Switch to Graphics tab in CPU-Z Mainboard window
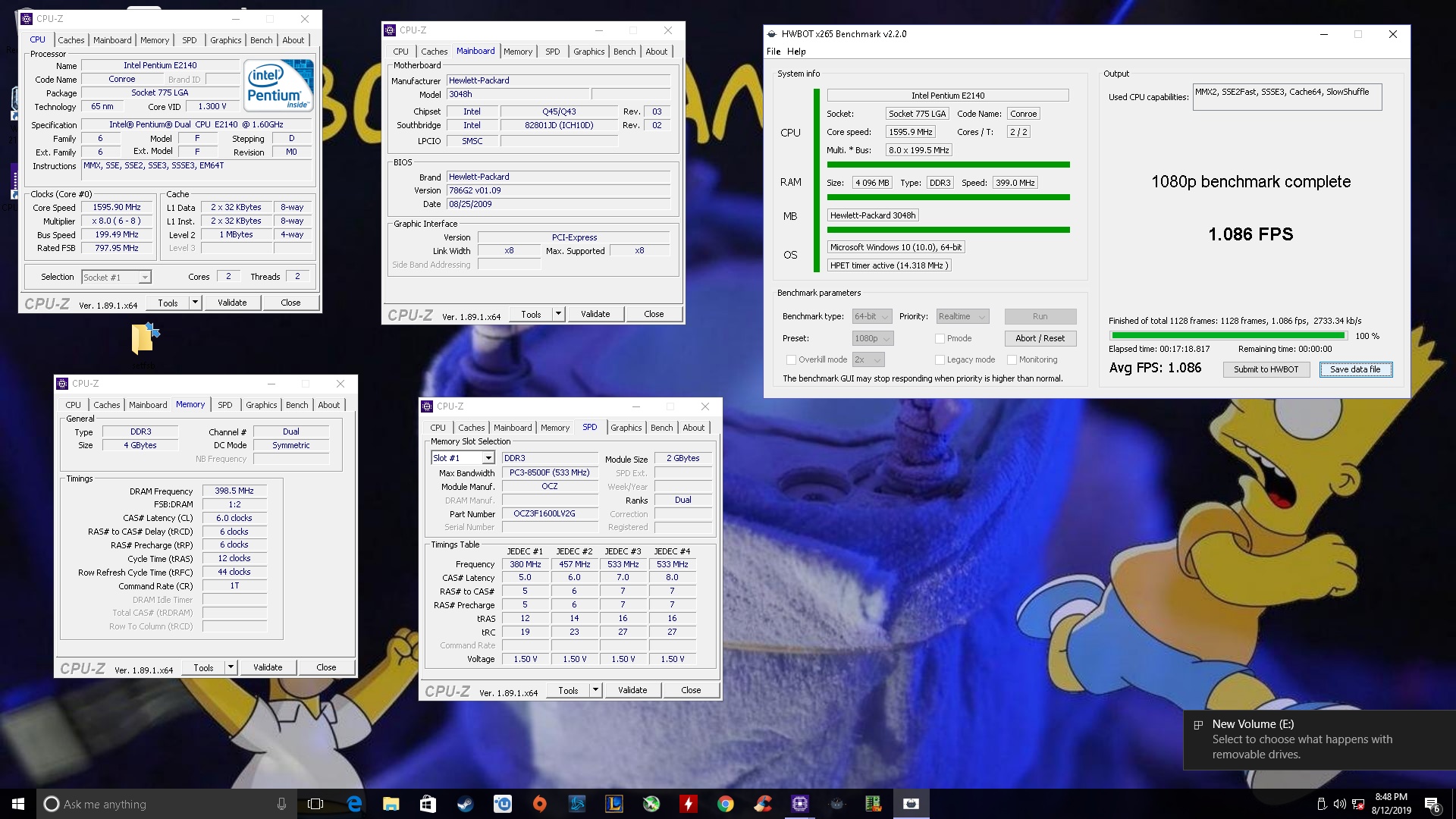1456x819 pixels. point(588,52)
